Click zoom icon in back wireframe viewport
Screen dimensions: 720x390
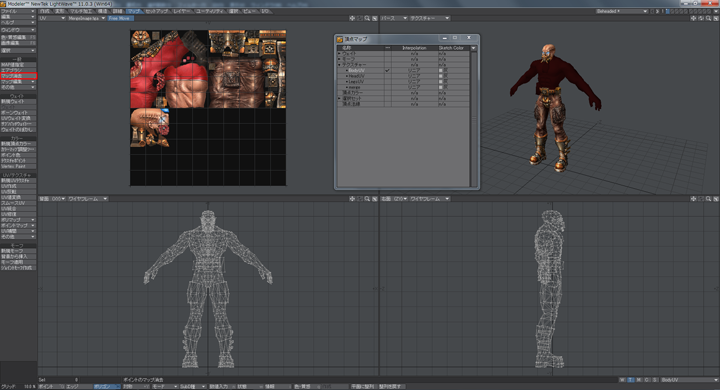point(367,199)
